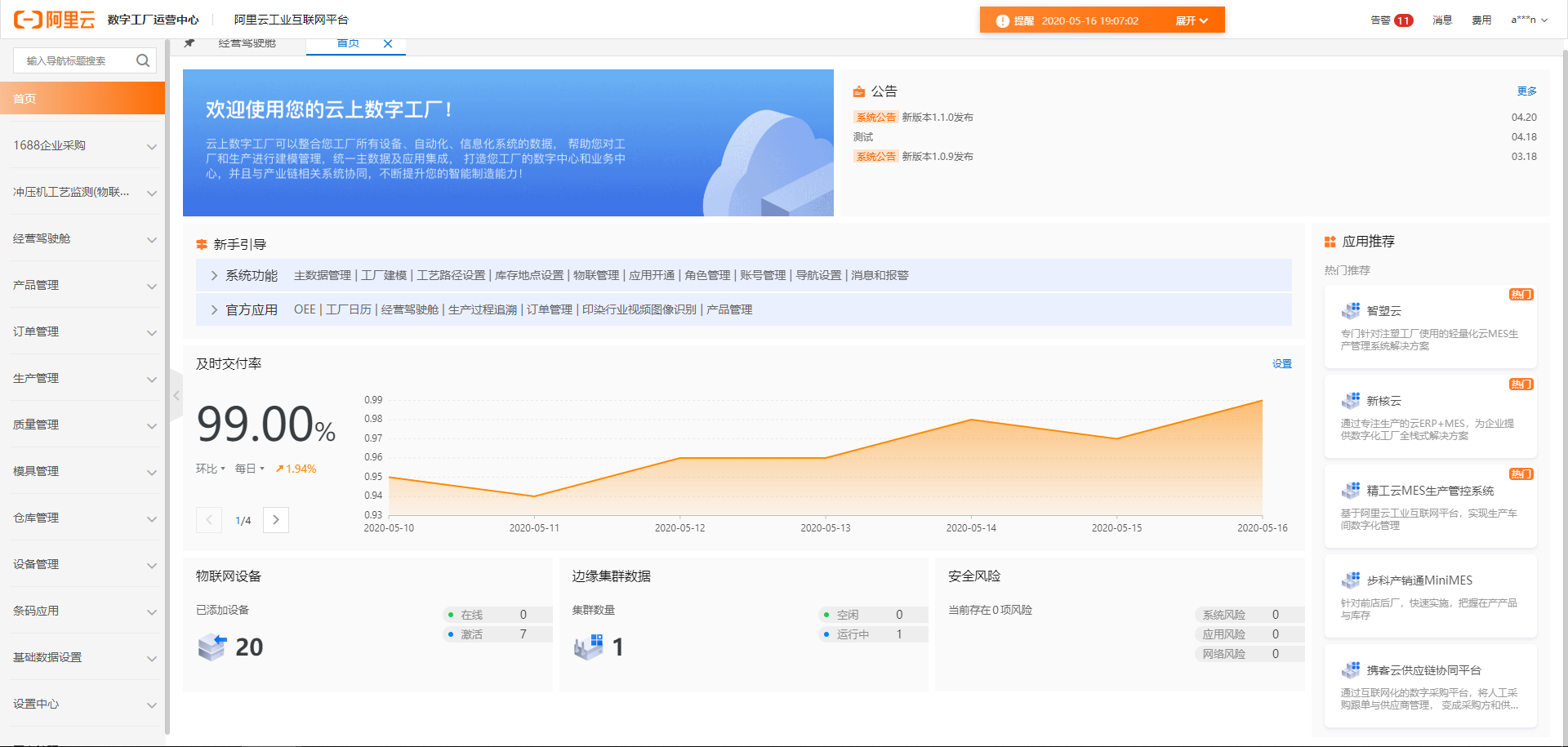
Task: Click 更多 link in announcements
Action: coord(1526,91)
